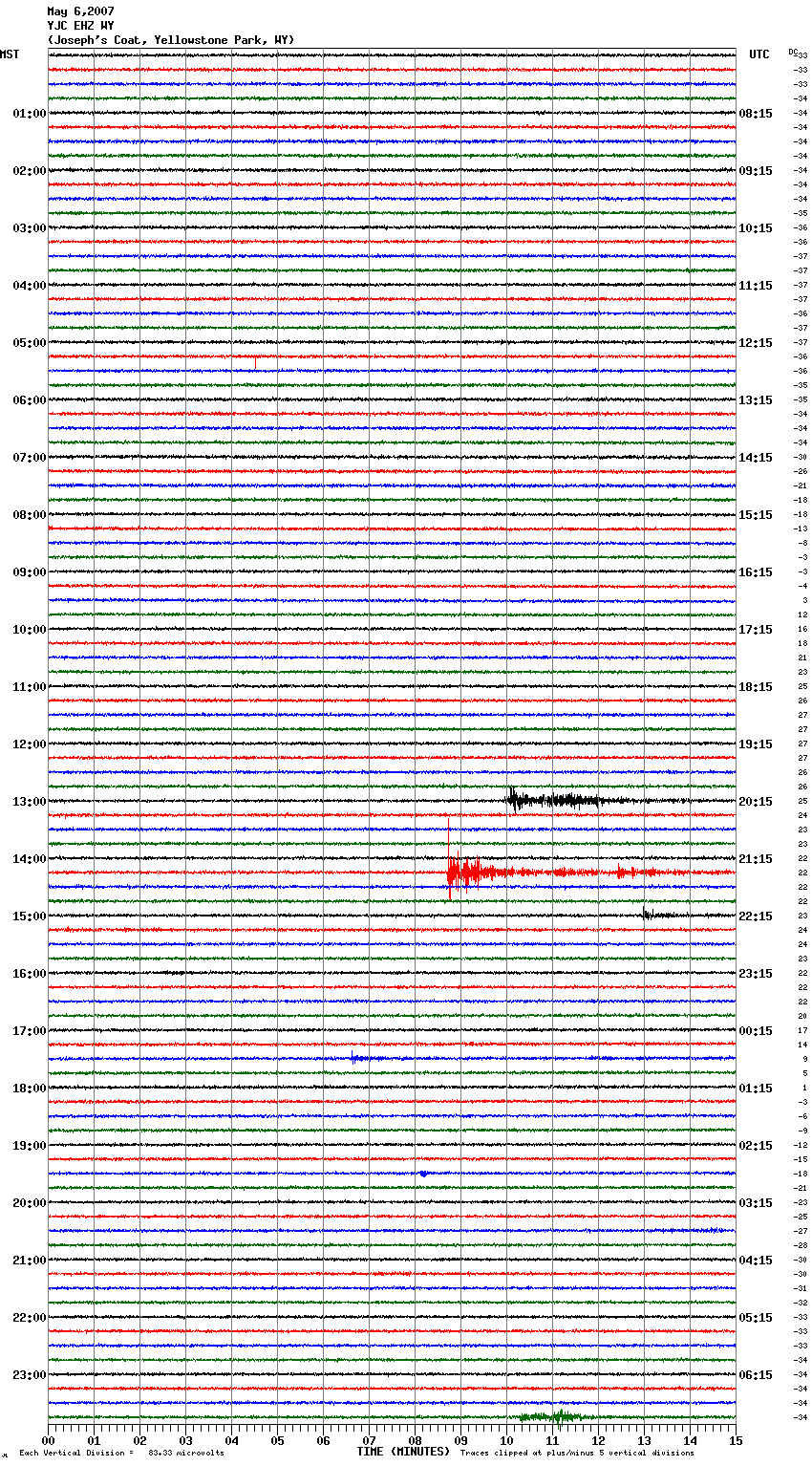Click the UTC timezone header
The width and height of the screenshot is (812, 1466).
pos(759,54)
